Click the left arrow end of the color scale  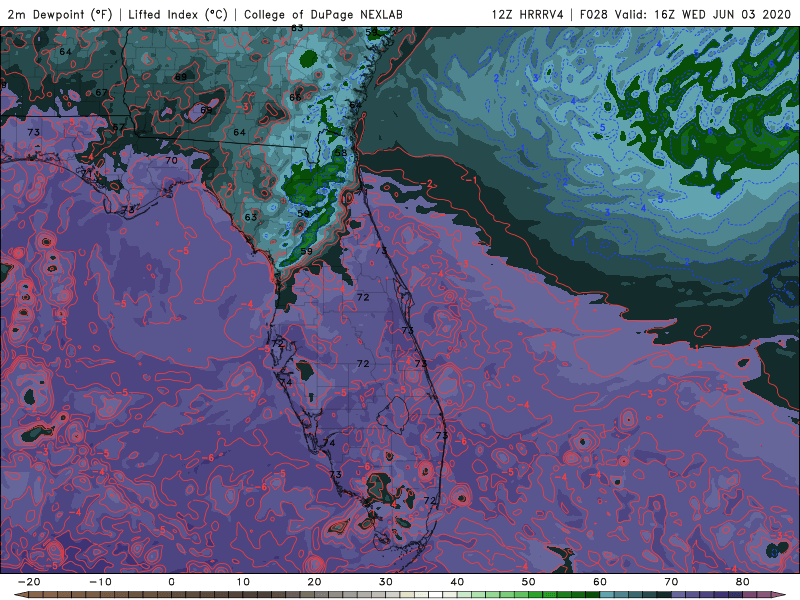[20, 594]
